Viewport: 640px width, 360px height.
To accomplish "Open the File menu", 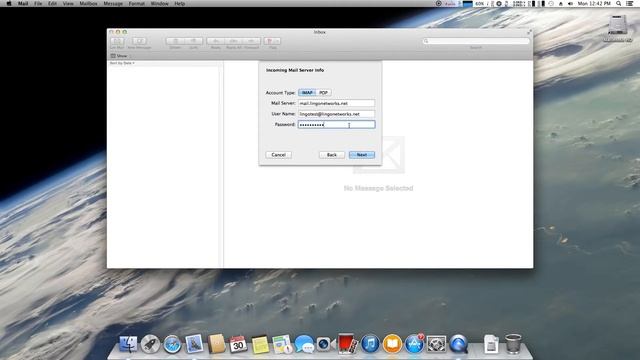I will point(38,3).
